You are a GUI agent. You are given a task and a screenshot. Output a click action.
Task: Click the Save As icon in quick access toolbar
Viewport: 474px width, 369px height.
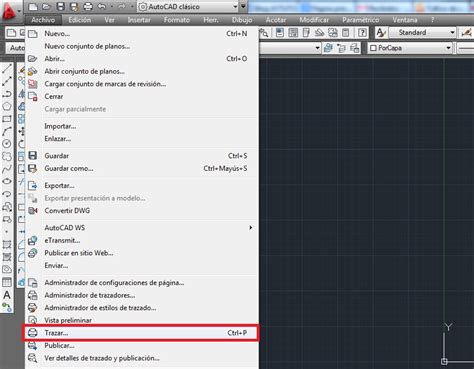(74, 7)
